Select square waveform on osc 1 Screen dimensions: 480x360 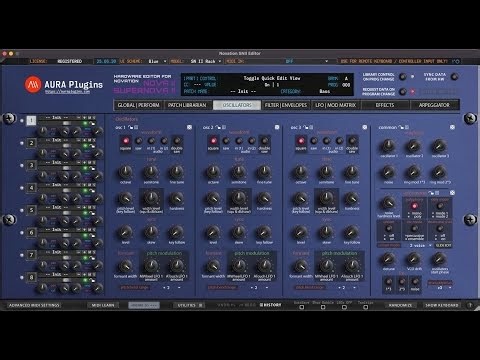(x=126, y=141)
